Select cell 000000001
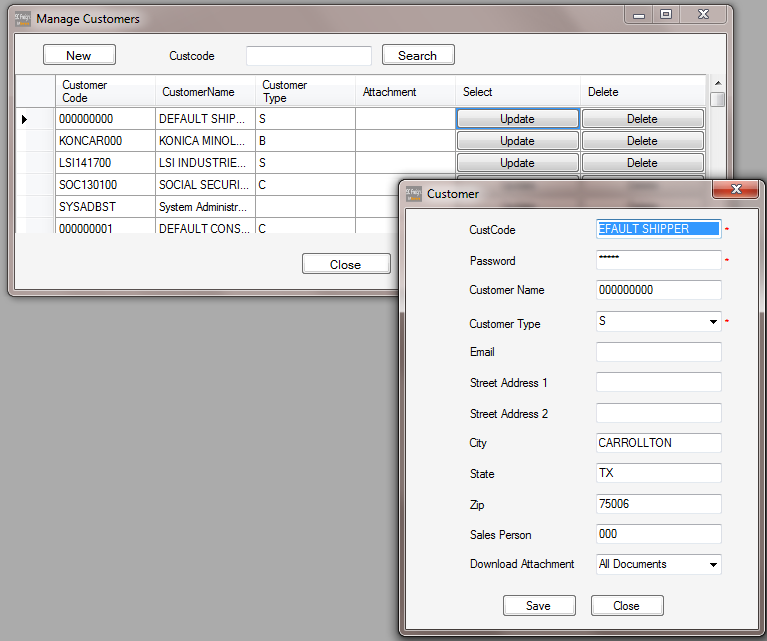The image size is (767, 641). 105,226
